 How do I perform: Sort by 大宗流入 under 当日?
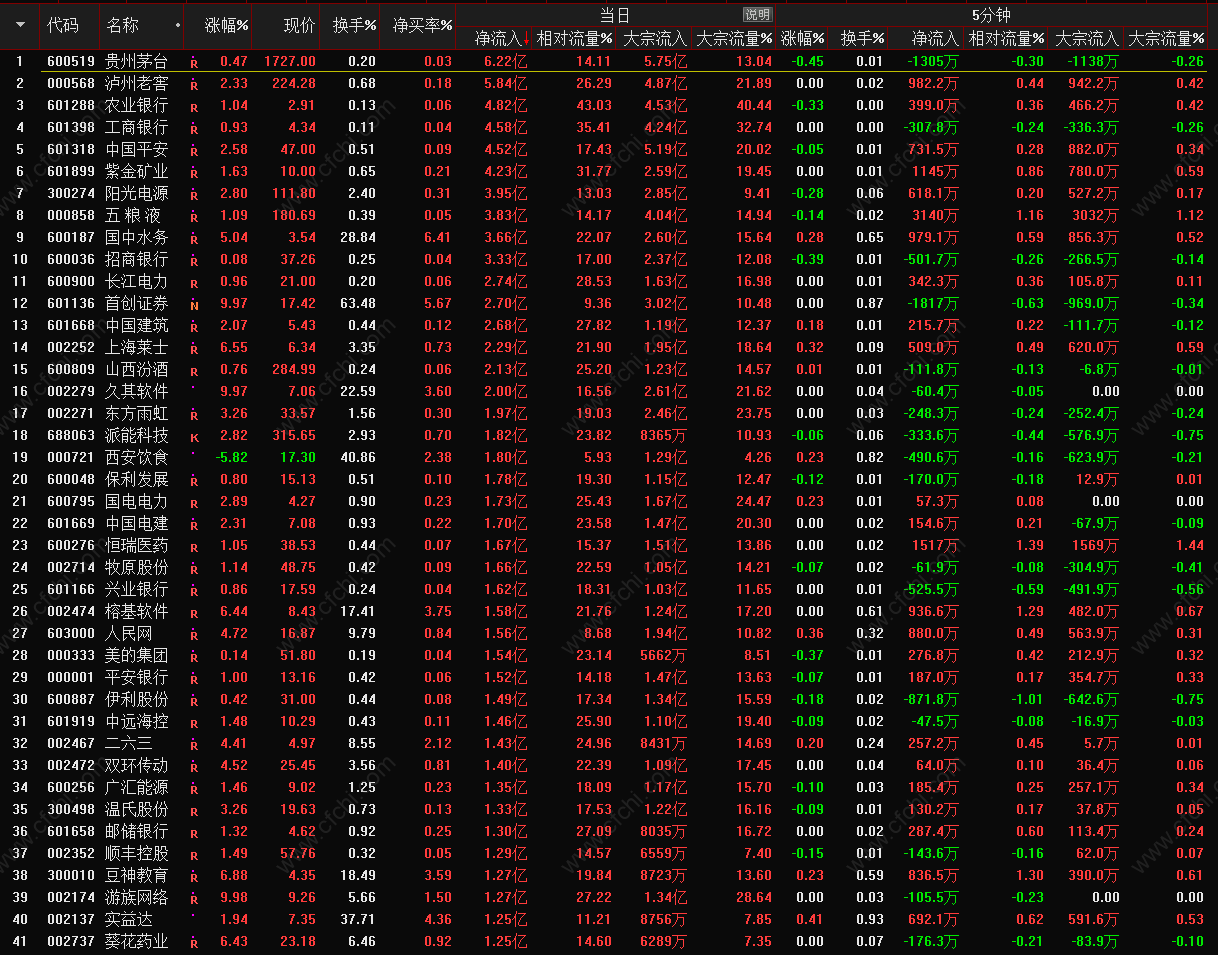click(x=655, y=39)
